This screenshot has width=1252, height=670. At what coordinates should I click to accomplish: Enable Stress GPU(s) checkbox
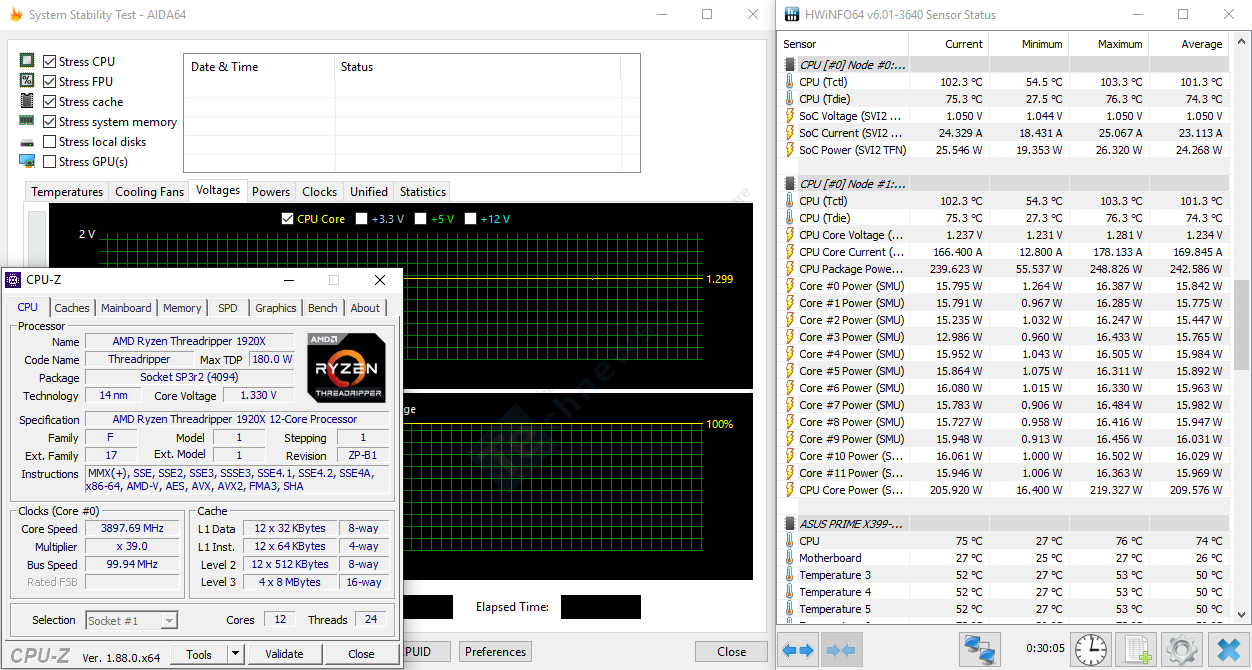coord(49,161)
